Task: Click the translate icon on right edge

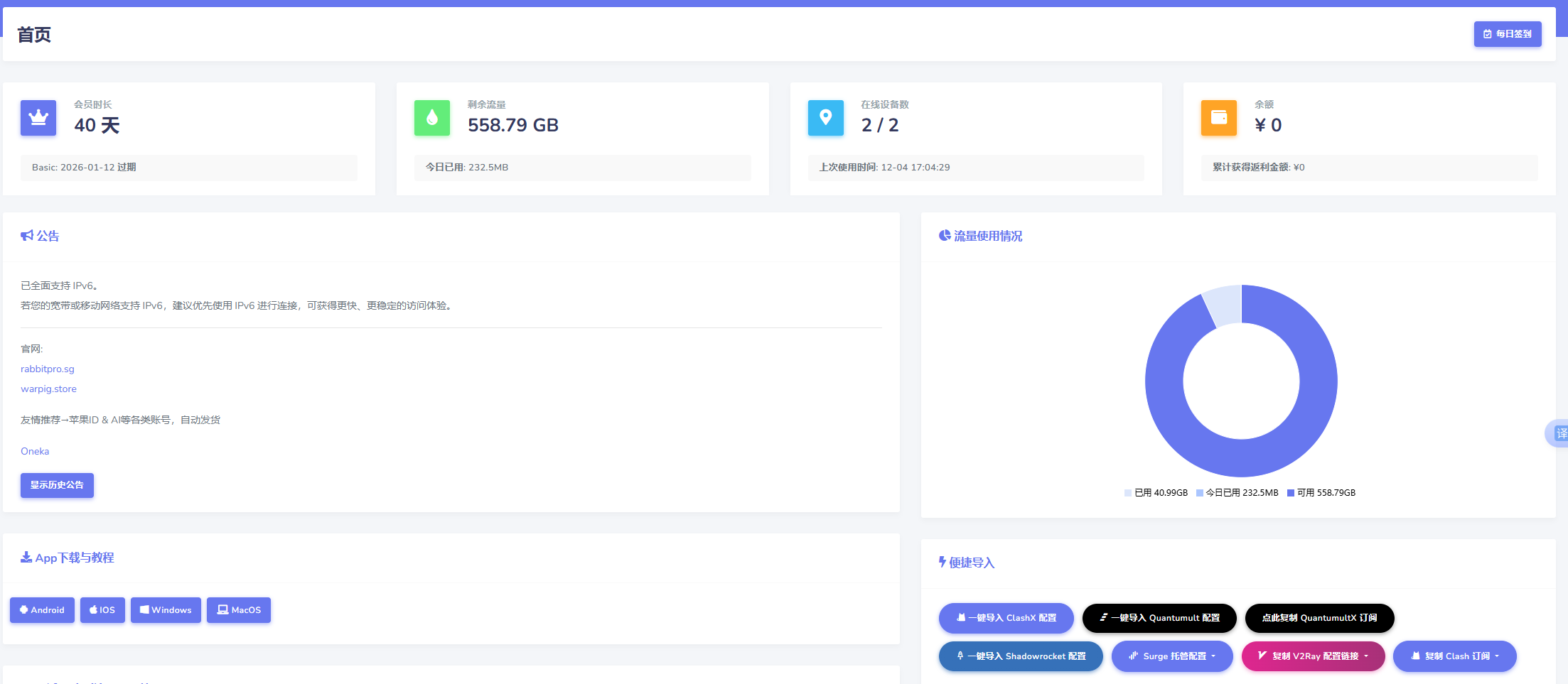Action: point(1559,433)
